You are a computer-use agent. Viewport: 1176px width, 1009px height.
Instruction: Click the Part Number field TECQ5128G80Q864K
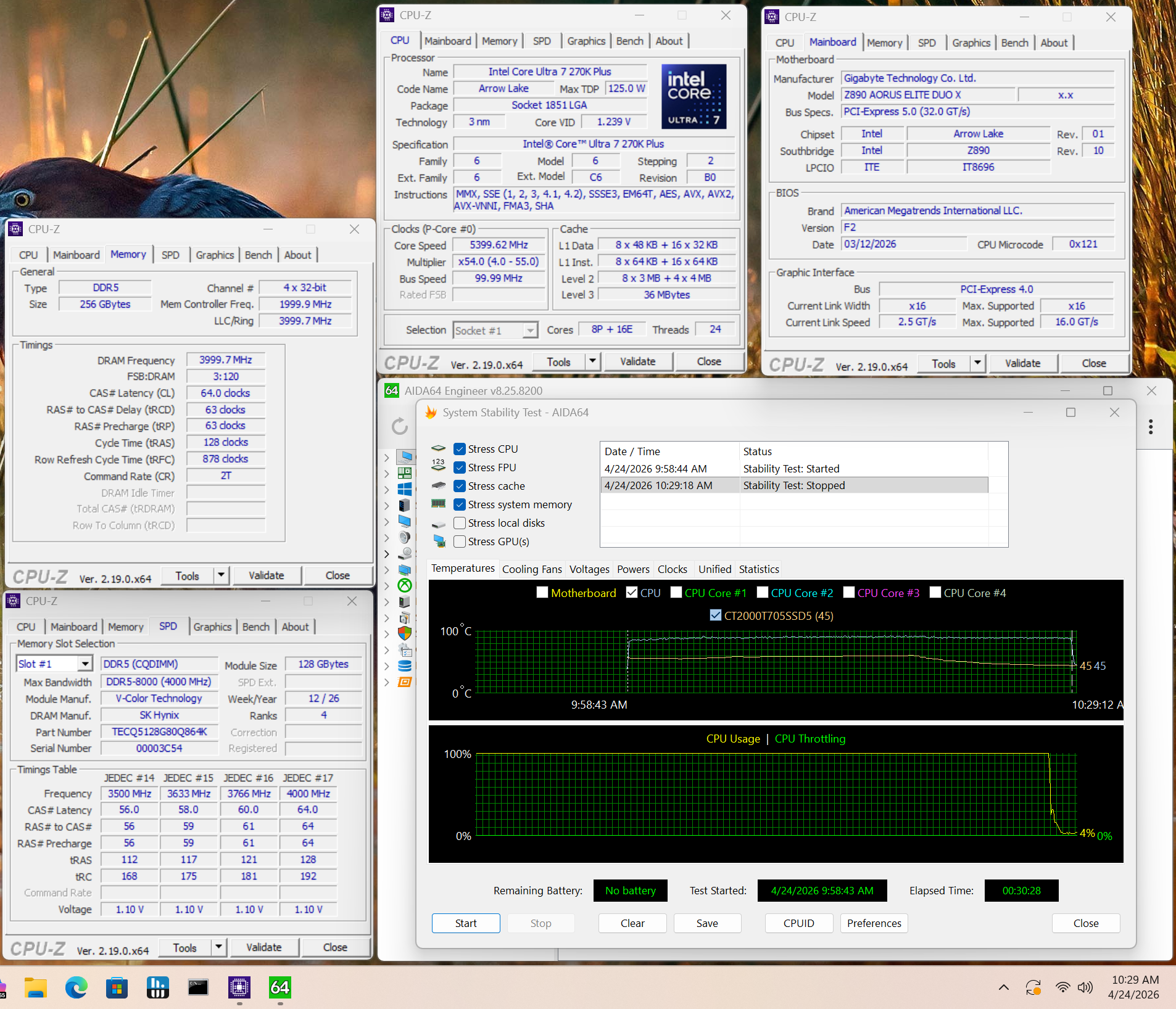point(159,731)
